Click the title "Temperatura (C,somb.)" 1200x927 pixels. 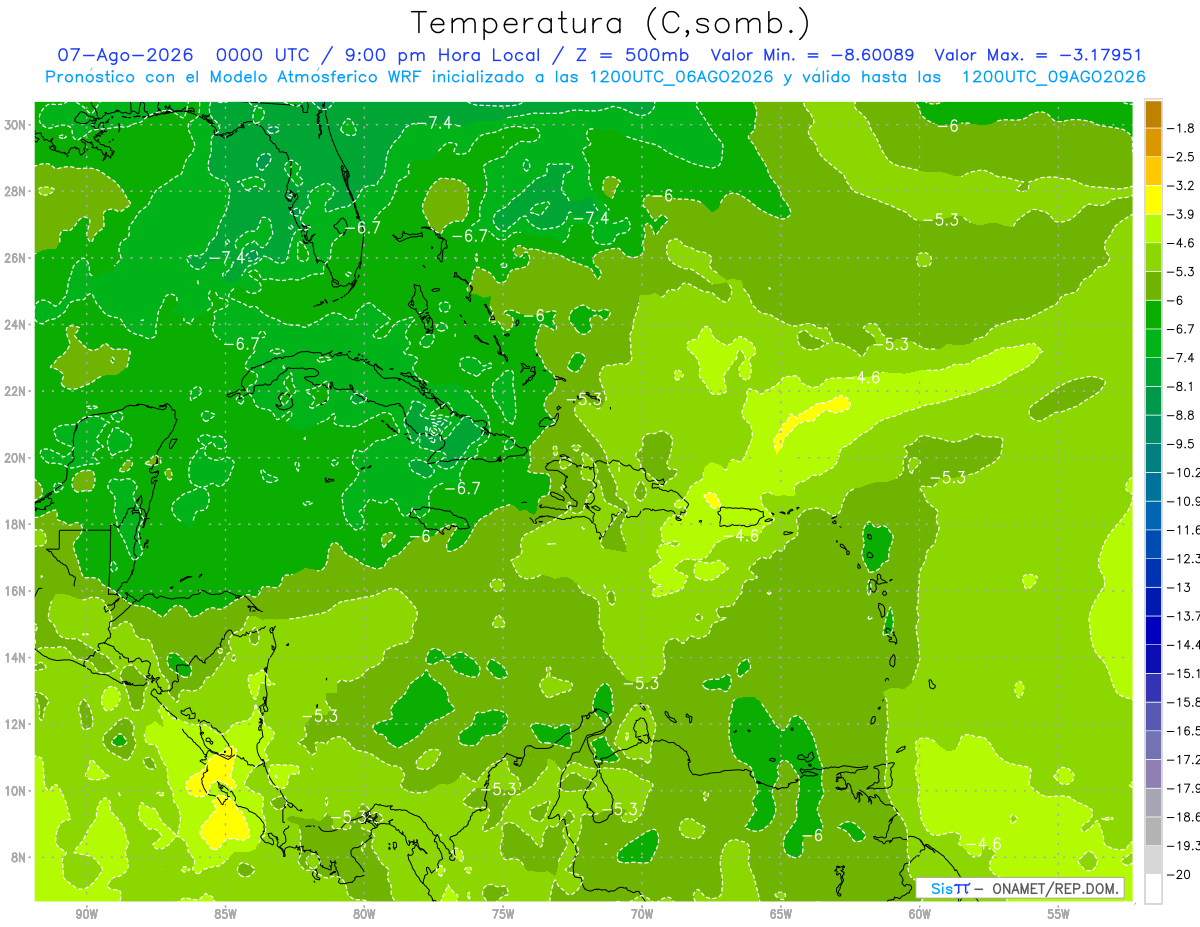pos(611,24)
